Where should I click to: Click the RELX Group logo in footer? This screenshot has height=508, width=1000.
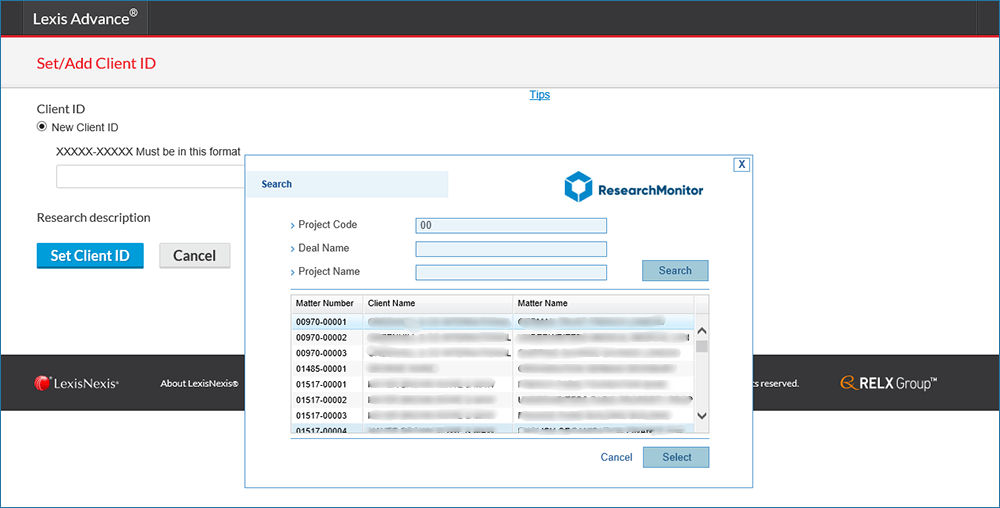[888, 383]
